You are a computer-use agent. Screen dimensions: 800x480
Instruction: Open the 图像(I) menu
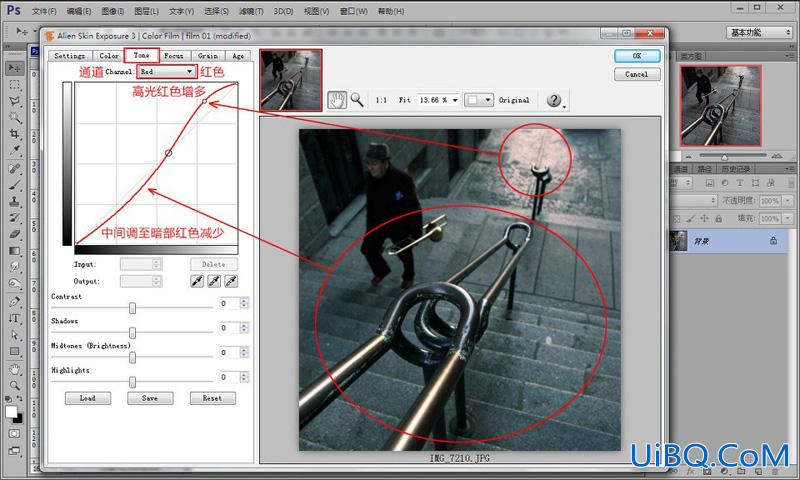112,11
